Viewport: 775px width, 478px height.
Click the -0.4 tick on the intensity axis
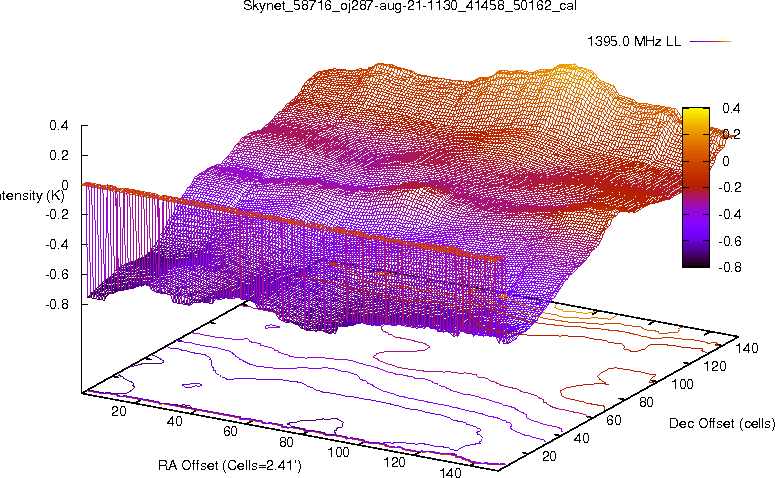coord(56,244)
